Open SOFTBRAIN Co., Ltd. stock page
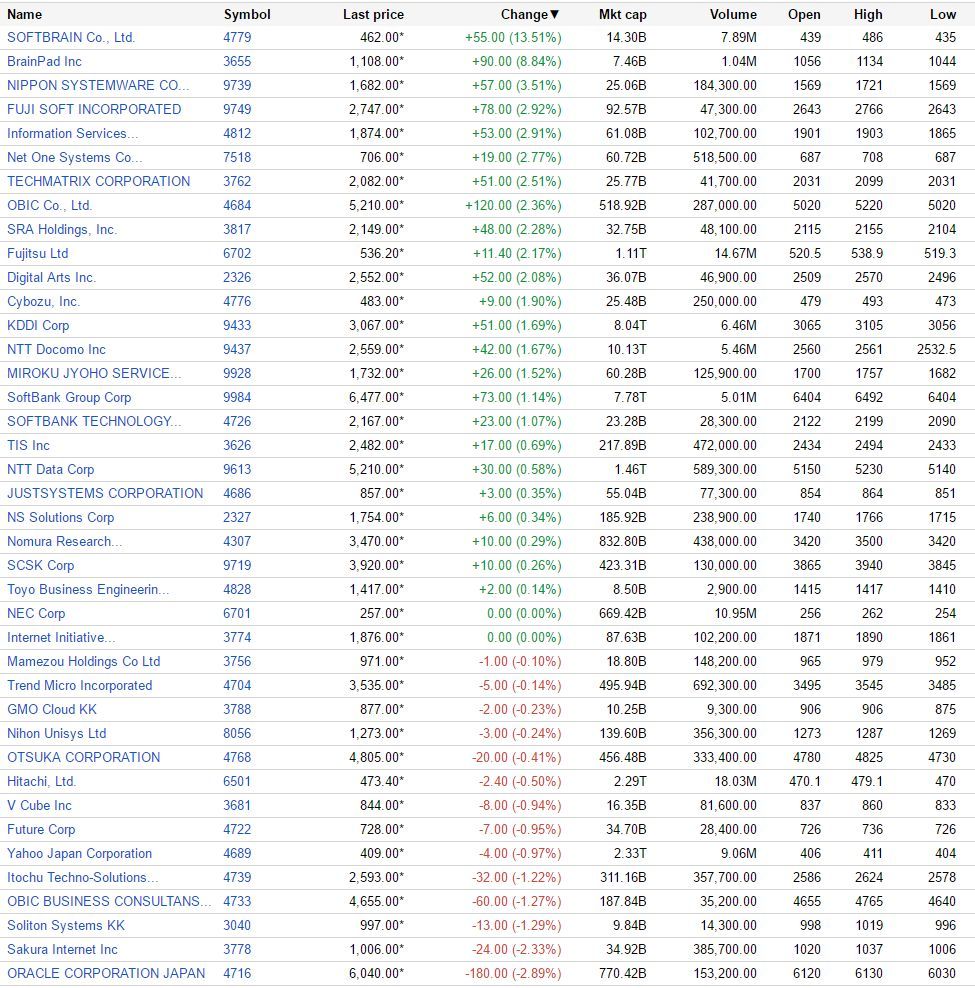 71,38
